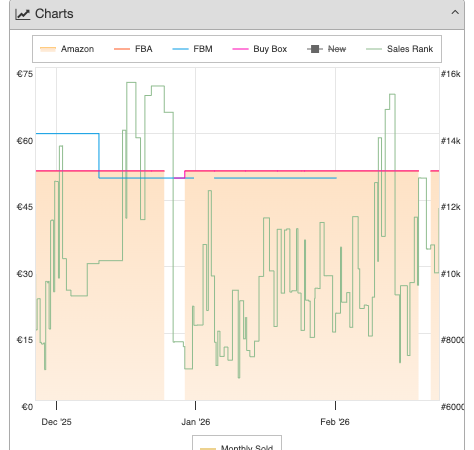Click the New legend square marker
The width and height of the screenshot is (474, 450).
tap(315, 49)
